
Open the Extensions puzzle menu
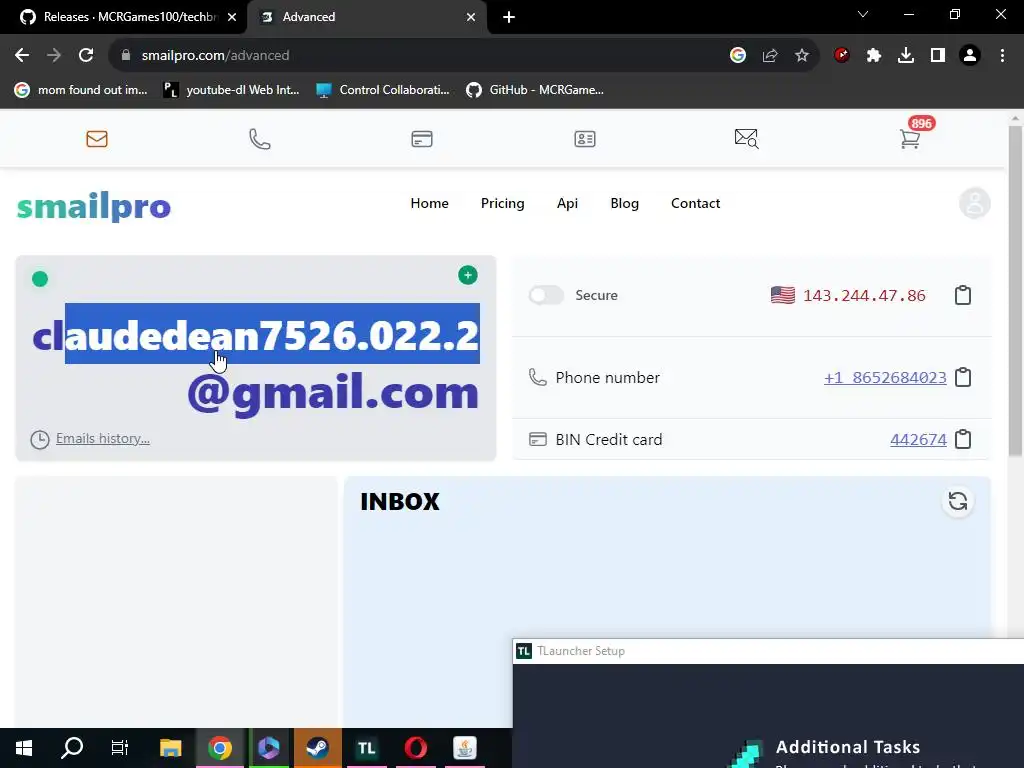[x=874, y=56]
